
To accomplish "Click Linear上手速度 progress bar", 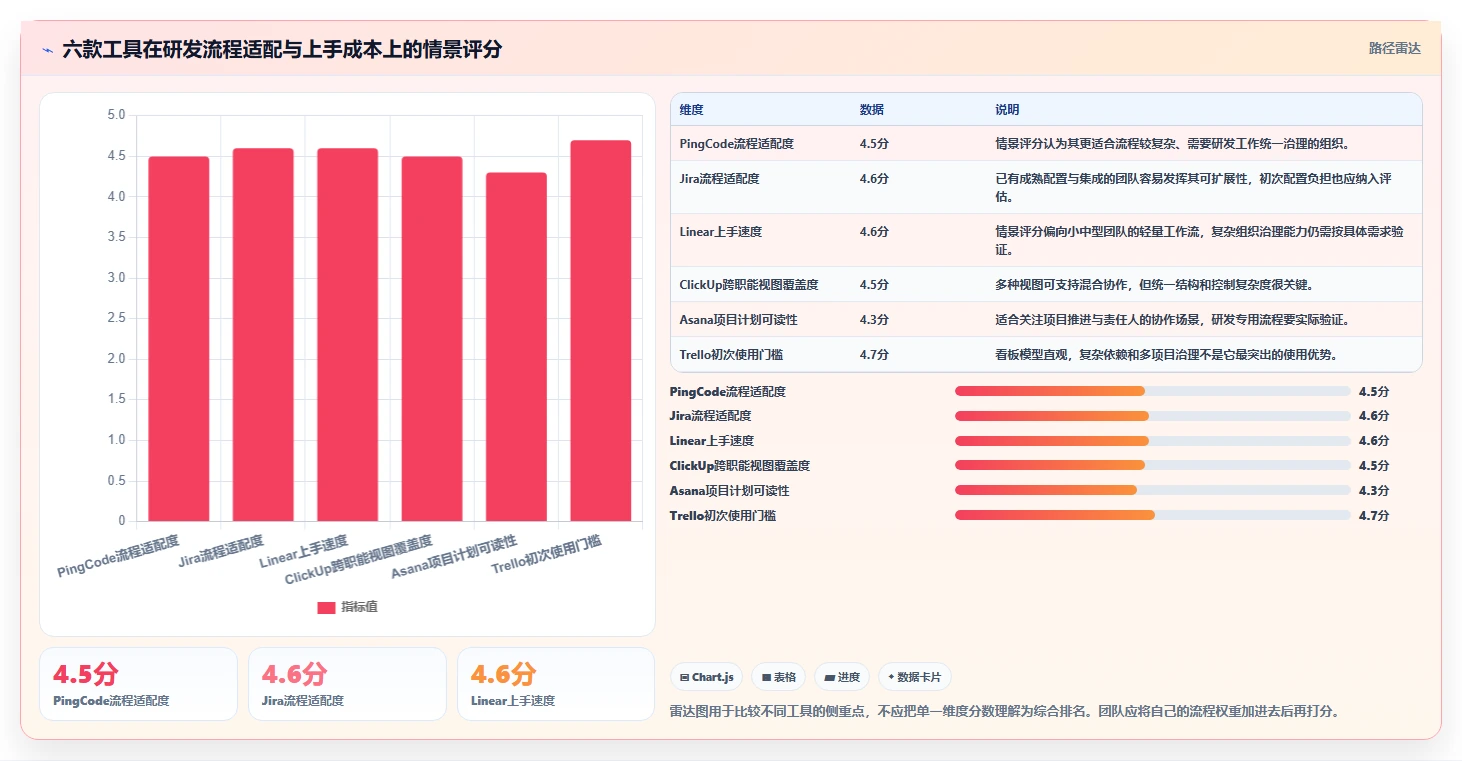I will (1152, 441).
